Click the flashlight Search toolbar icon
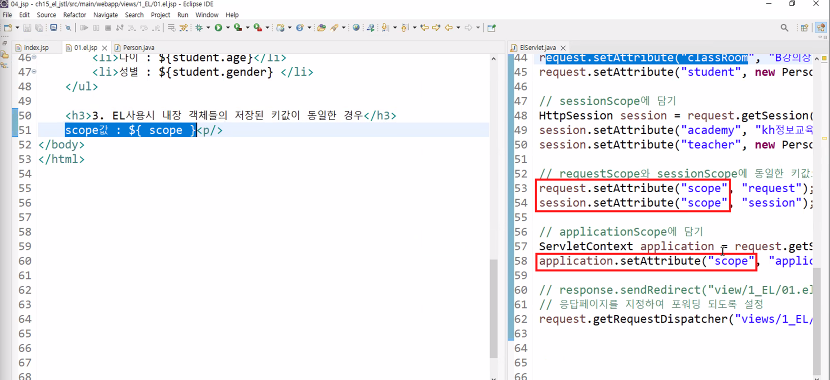This screenshot has width=830, height=380. pyautogui.click(x=334, y=28)
